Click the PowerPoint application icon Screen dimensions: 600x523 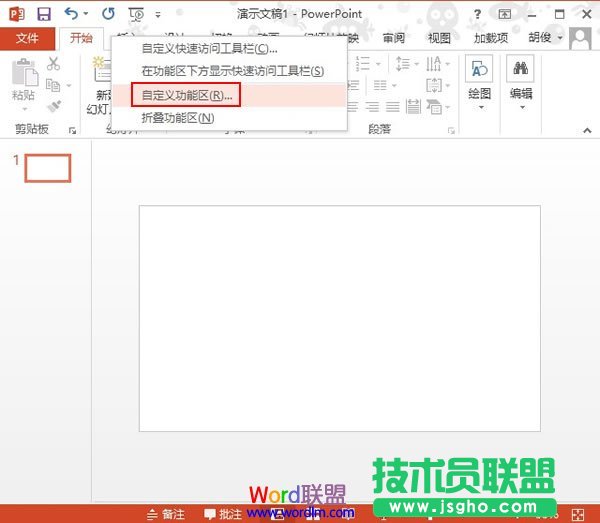[16, 14]
